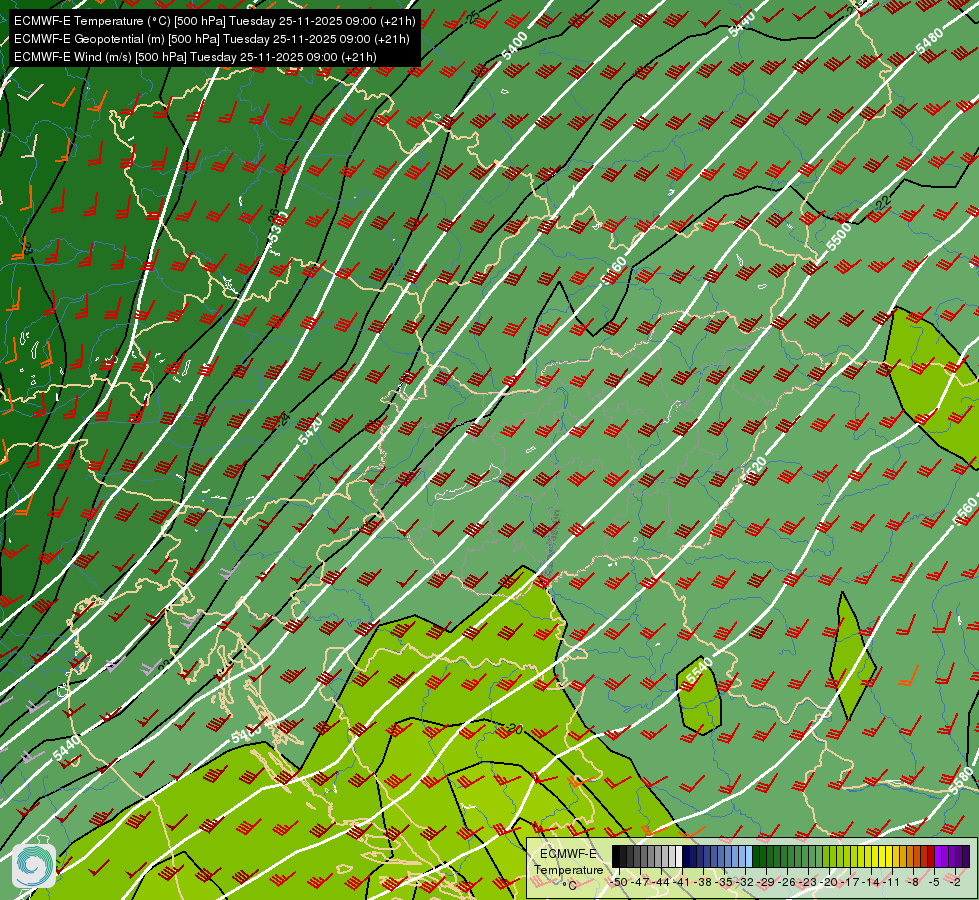Click the 5580 geopotential contour label
Screen dimensions: 979x900
point(962,781)
